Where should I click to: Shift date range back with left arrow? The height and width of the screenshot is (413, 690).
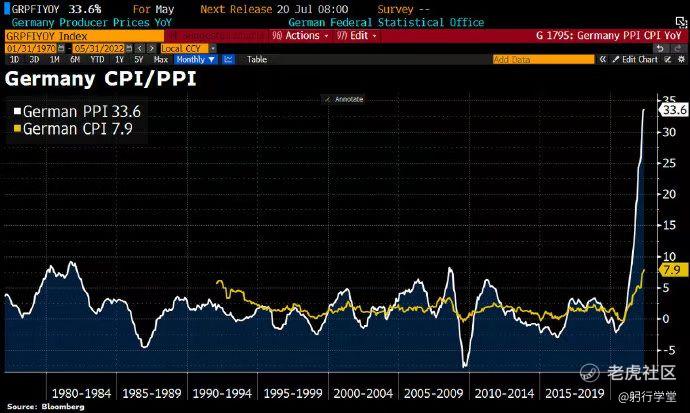[140, 48]
